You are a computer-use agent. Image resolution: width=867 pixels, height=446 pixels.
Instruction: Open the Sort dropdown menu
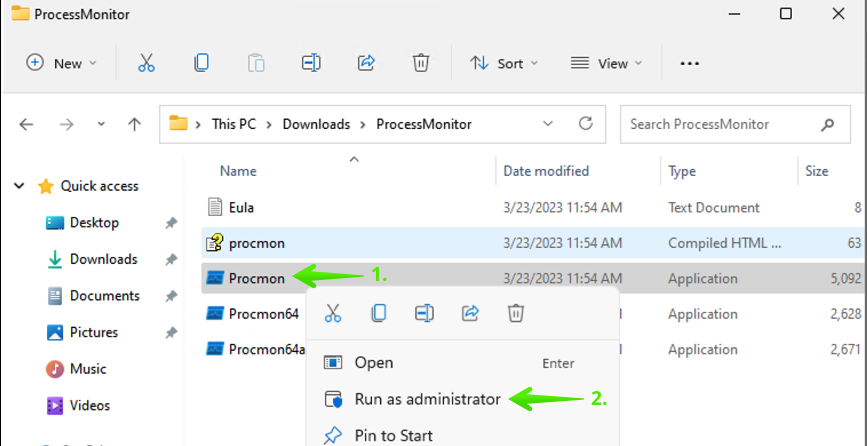(504, 63)
